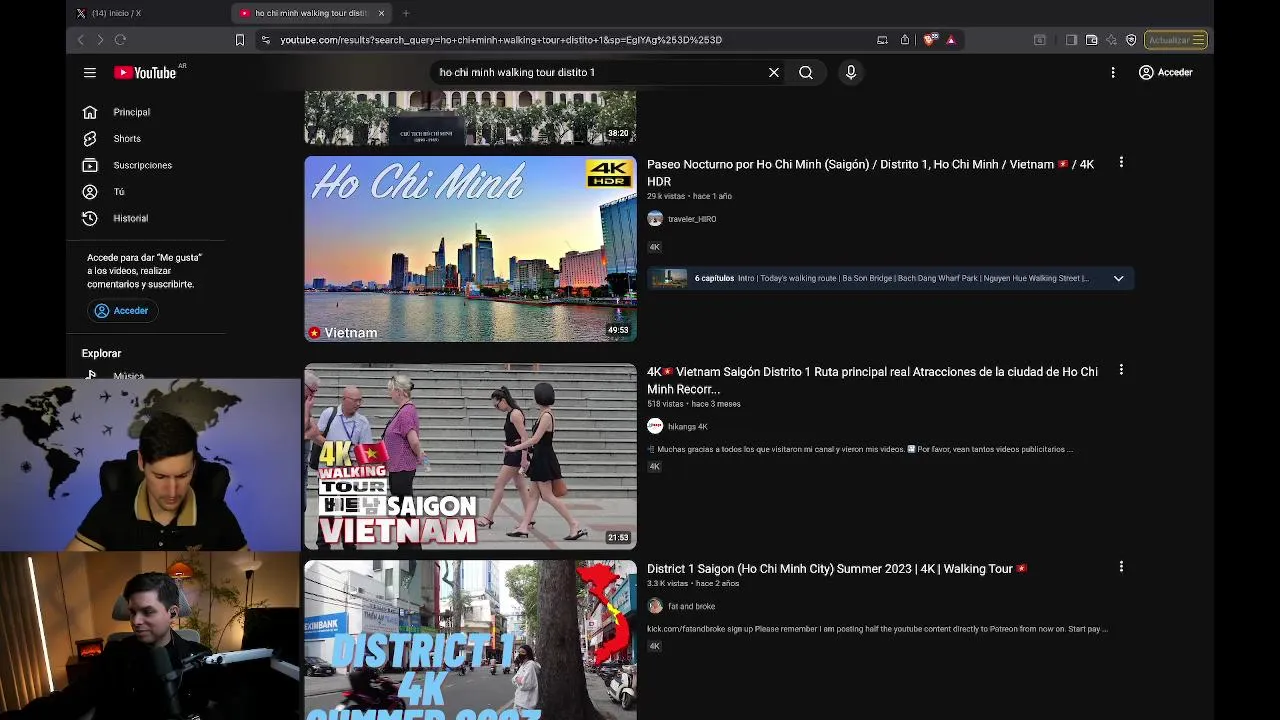This screenshot has height=720, width=1280.
Task: Visit the hikangs 4K channel
Action: [x=687, y=427]
